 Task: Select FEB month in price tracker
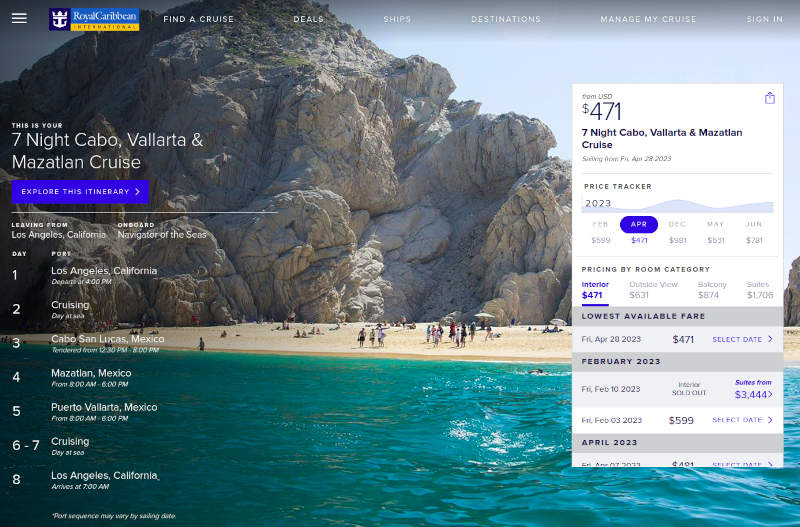tap(601, 232)
